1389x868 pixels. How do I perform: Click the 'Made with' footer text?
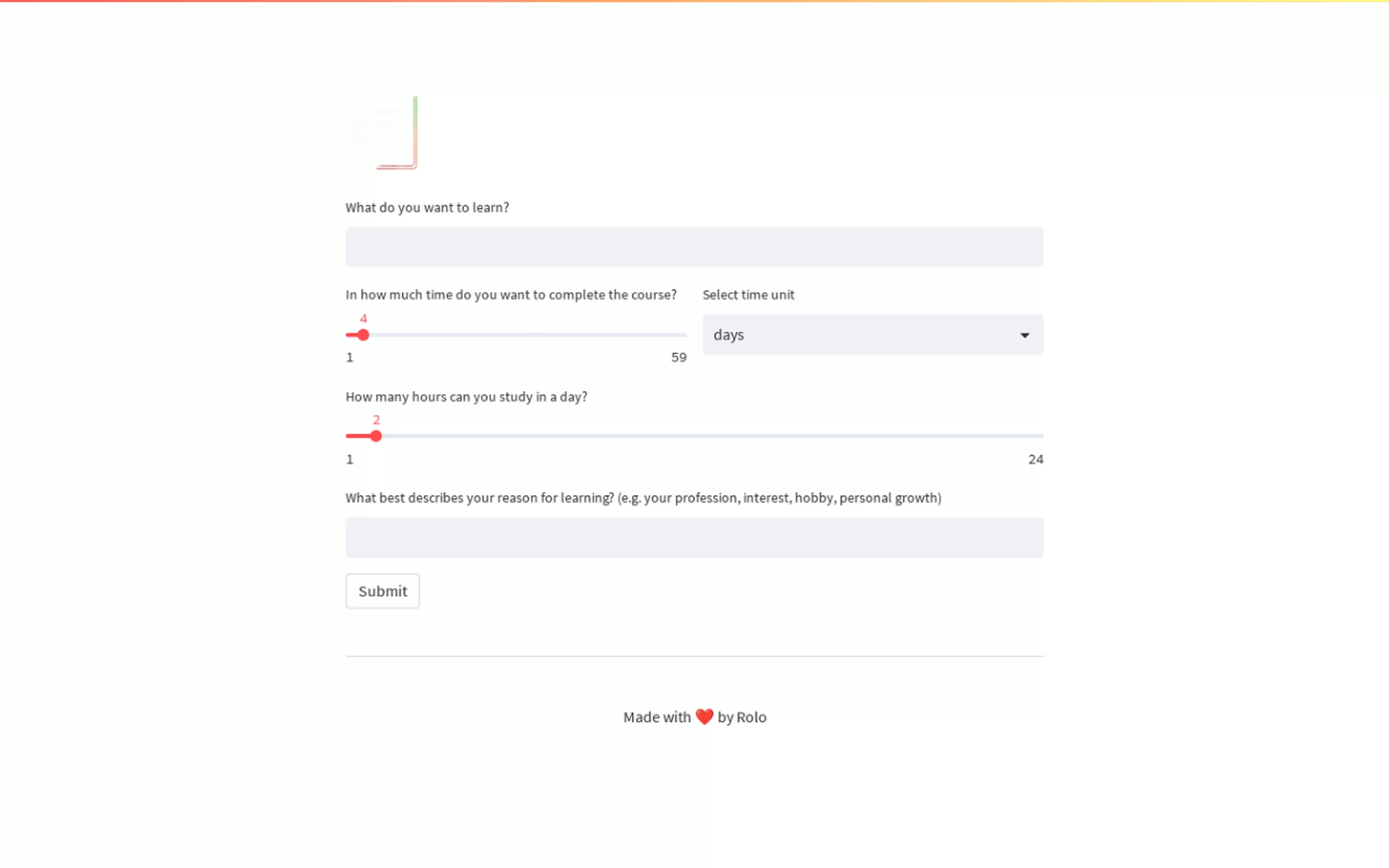pyautogui.click(x=657, y=717)
